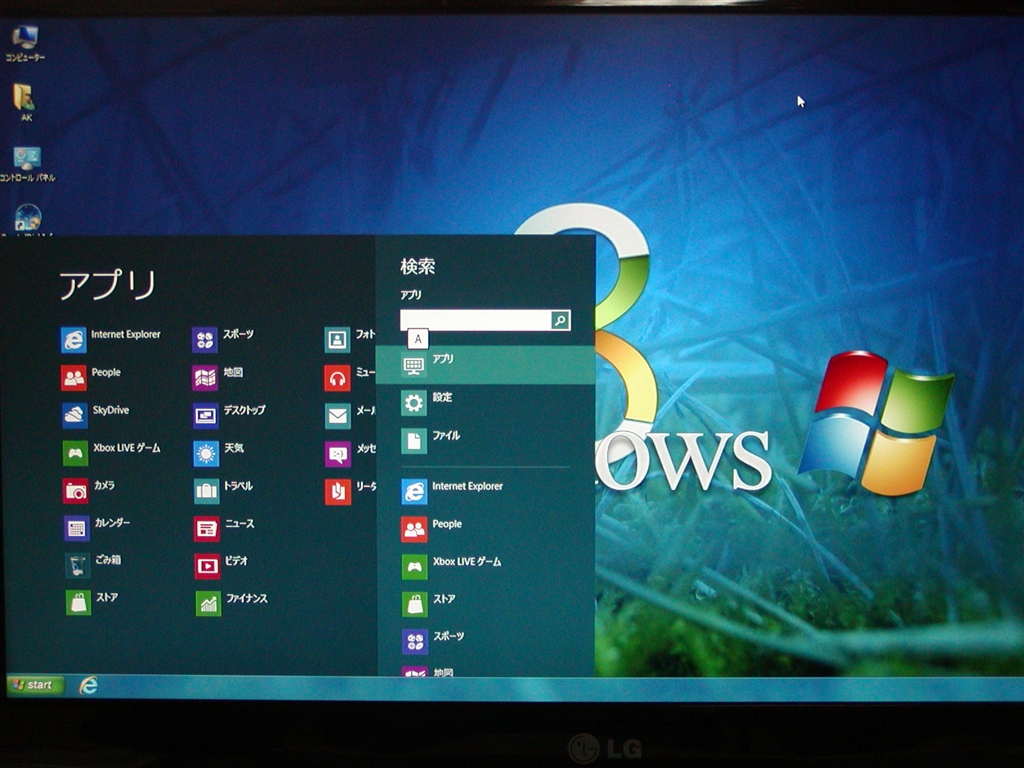Focus the search text input field
This screenshot has width=1024, height=768.
(x=475, y=320)
